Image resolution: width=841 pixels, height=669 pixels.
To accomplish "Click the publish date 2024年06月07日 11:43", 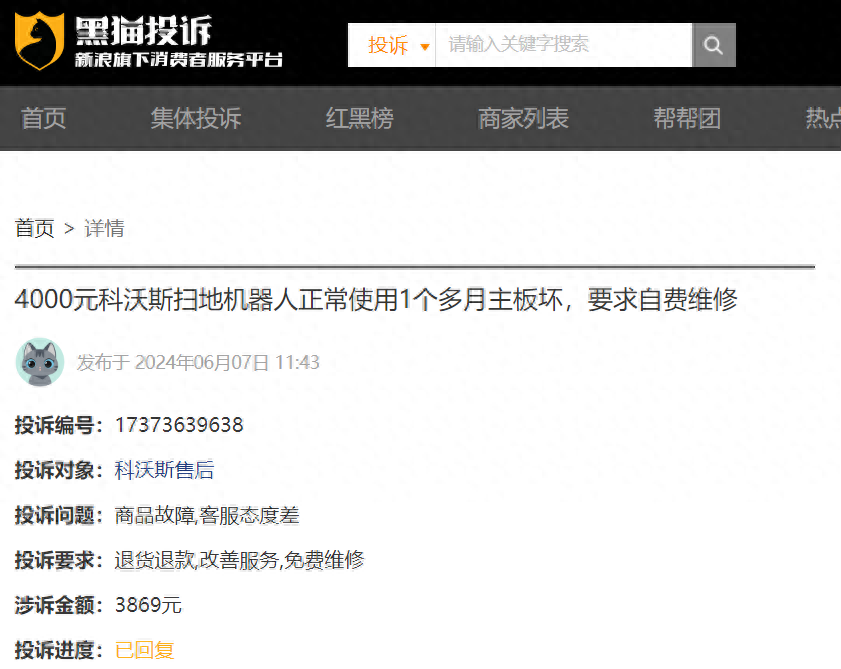I will click(227, 363).
